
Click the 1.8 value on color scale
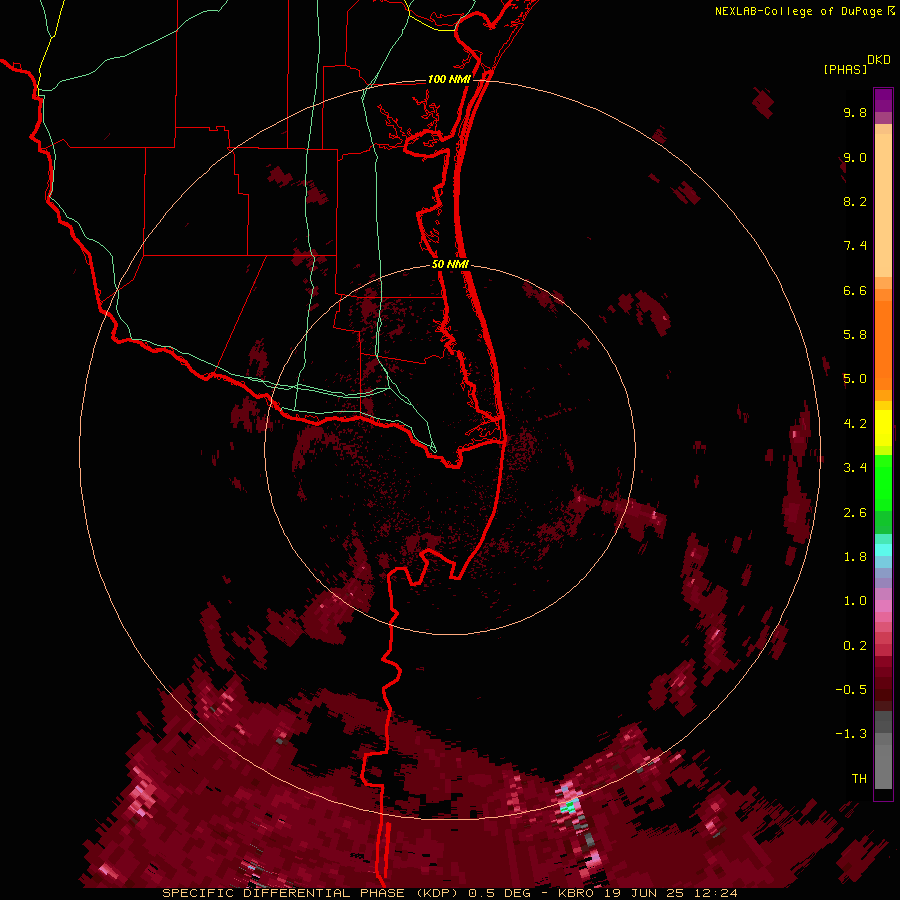(x=855, y=557)
